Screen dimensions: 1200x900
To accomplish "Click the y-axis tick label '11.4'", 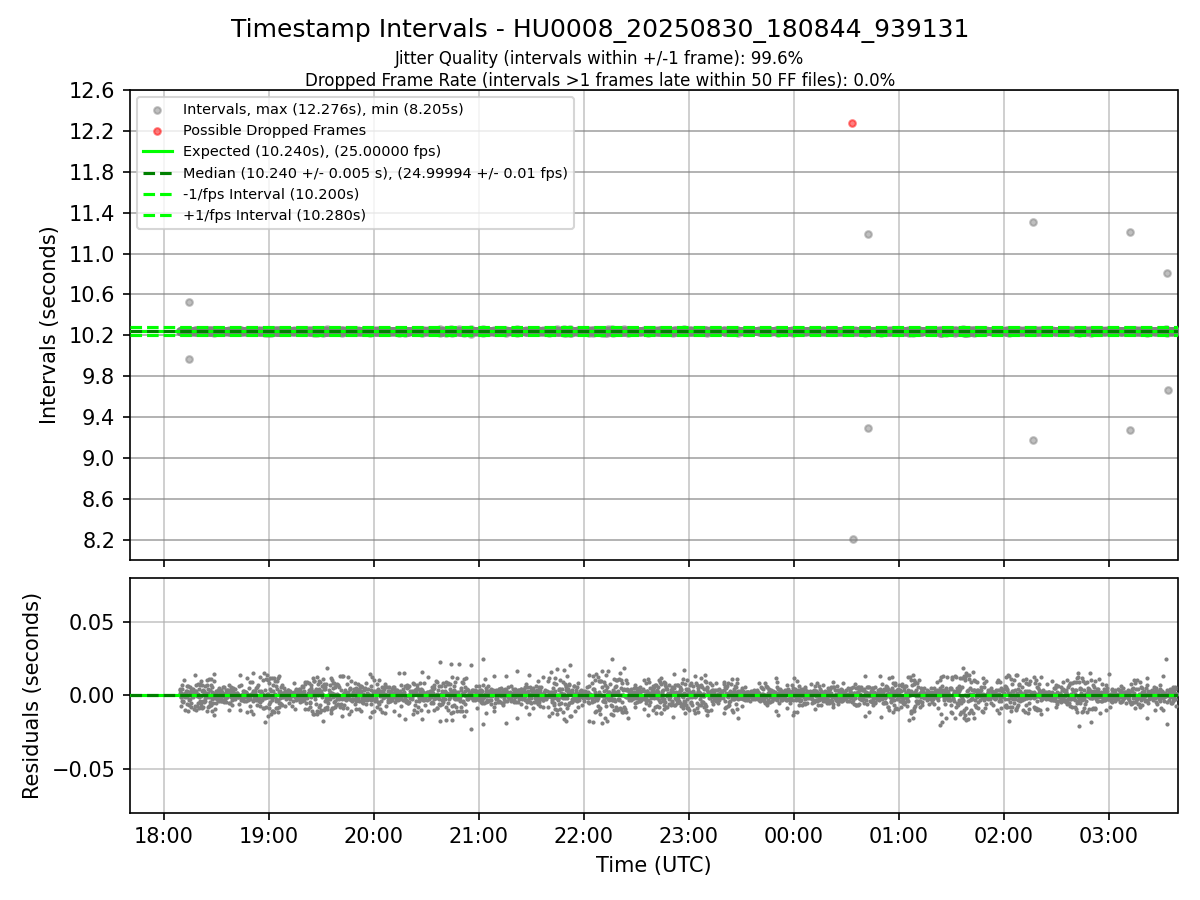I will tap(94, 213).
